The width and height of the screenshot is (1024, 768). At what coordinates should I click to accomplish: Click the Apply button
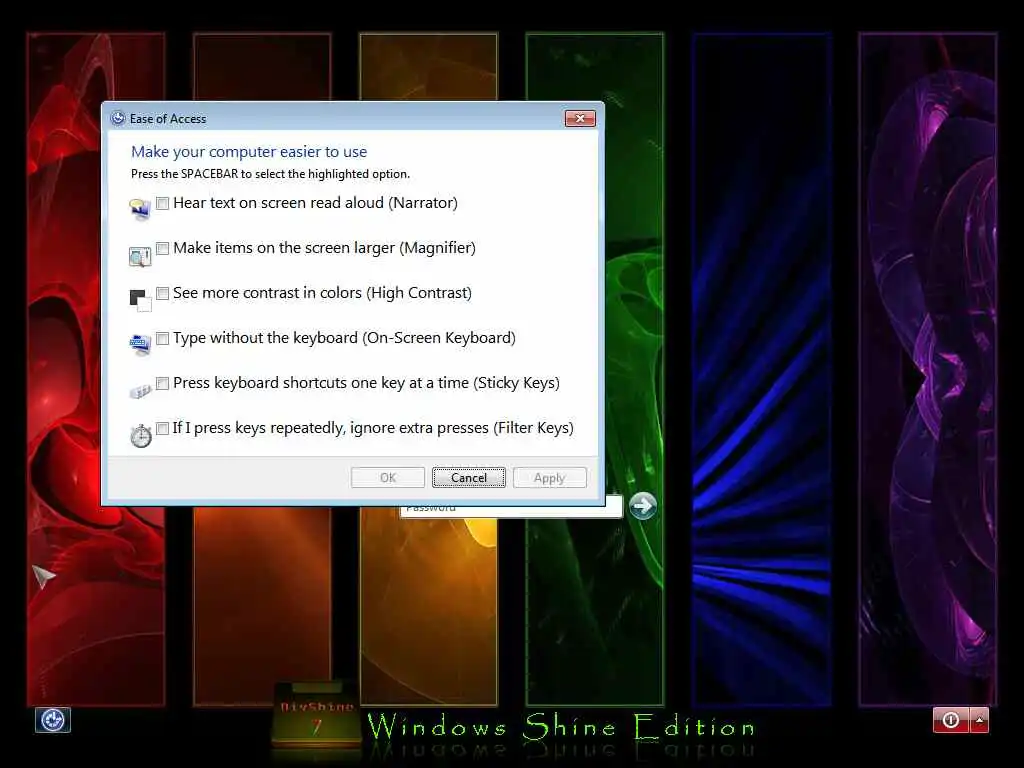coord(550,477)
